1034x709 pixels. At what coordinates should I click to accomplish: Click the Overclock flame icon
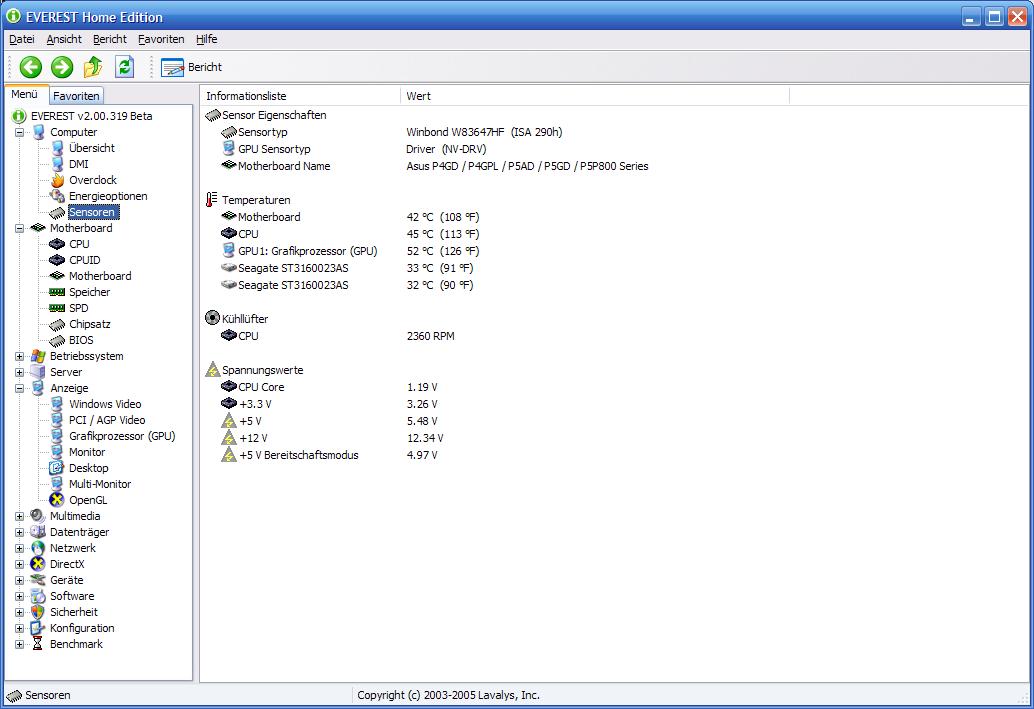click(57, 180)
